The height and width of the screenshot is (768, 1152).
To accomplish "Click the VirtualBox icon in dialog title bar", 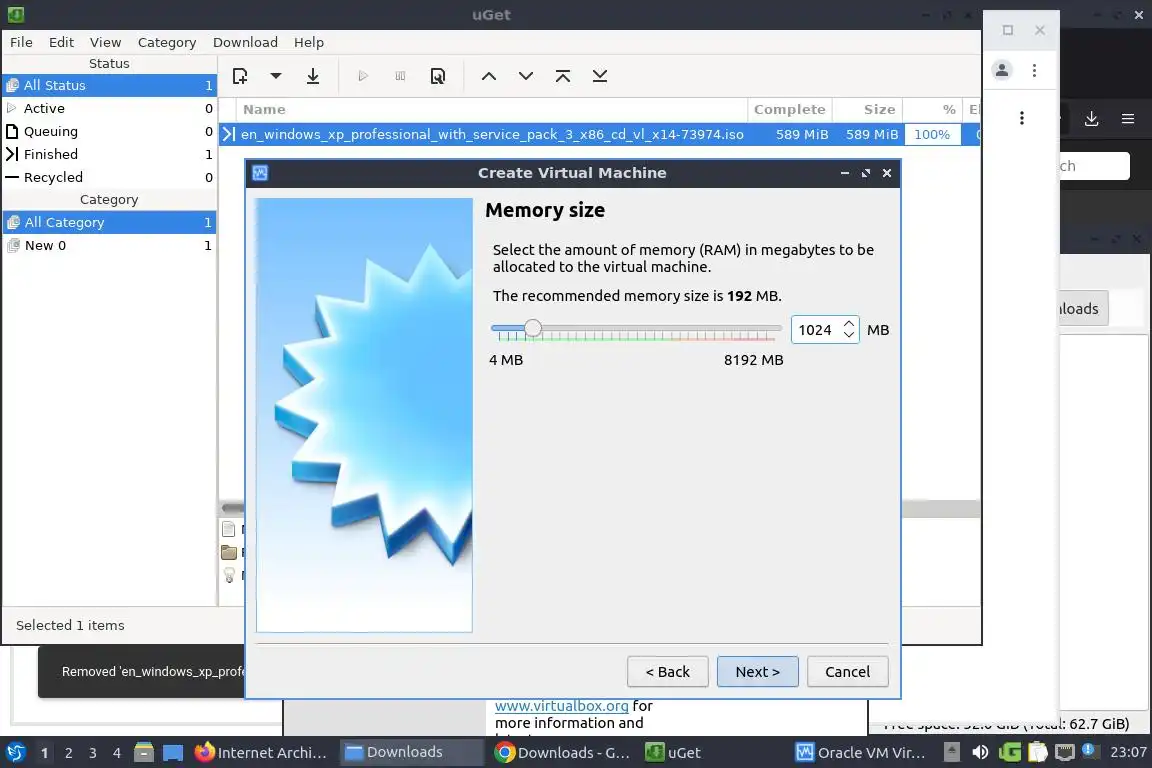I will point(260,173).
